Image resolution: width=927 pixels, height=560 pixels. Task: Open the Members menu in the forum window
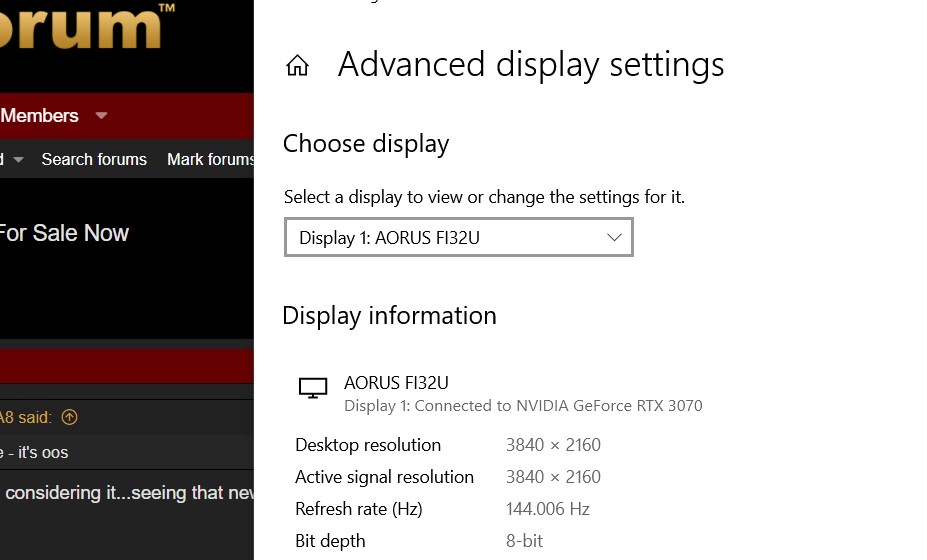(39, 115)
